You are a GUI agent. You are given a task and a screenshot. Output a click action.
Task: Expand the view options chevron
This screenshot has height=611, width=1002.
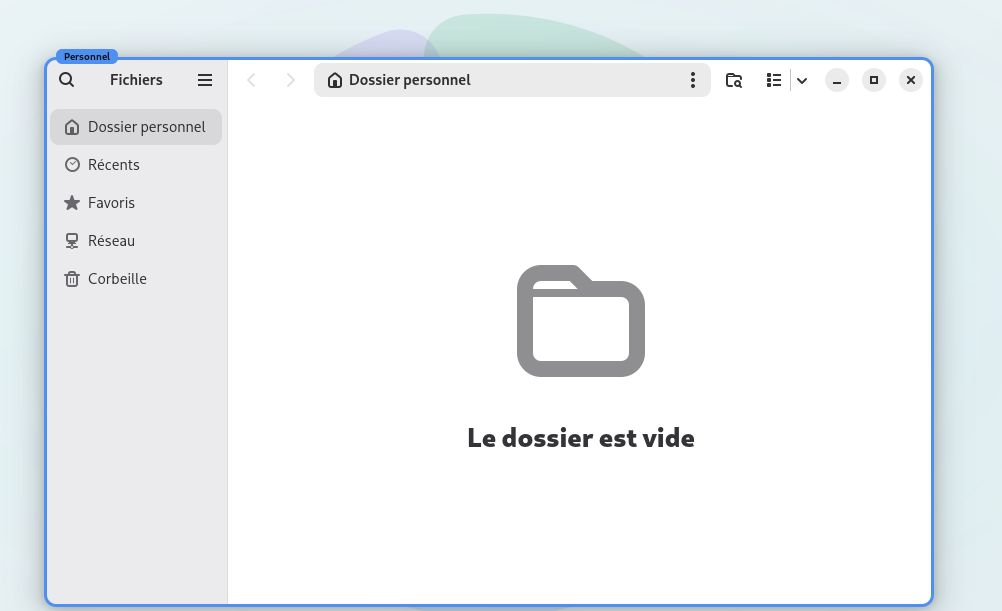[x=802, y=80]
